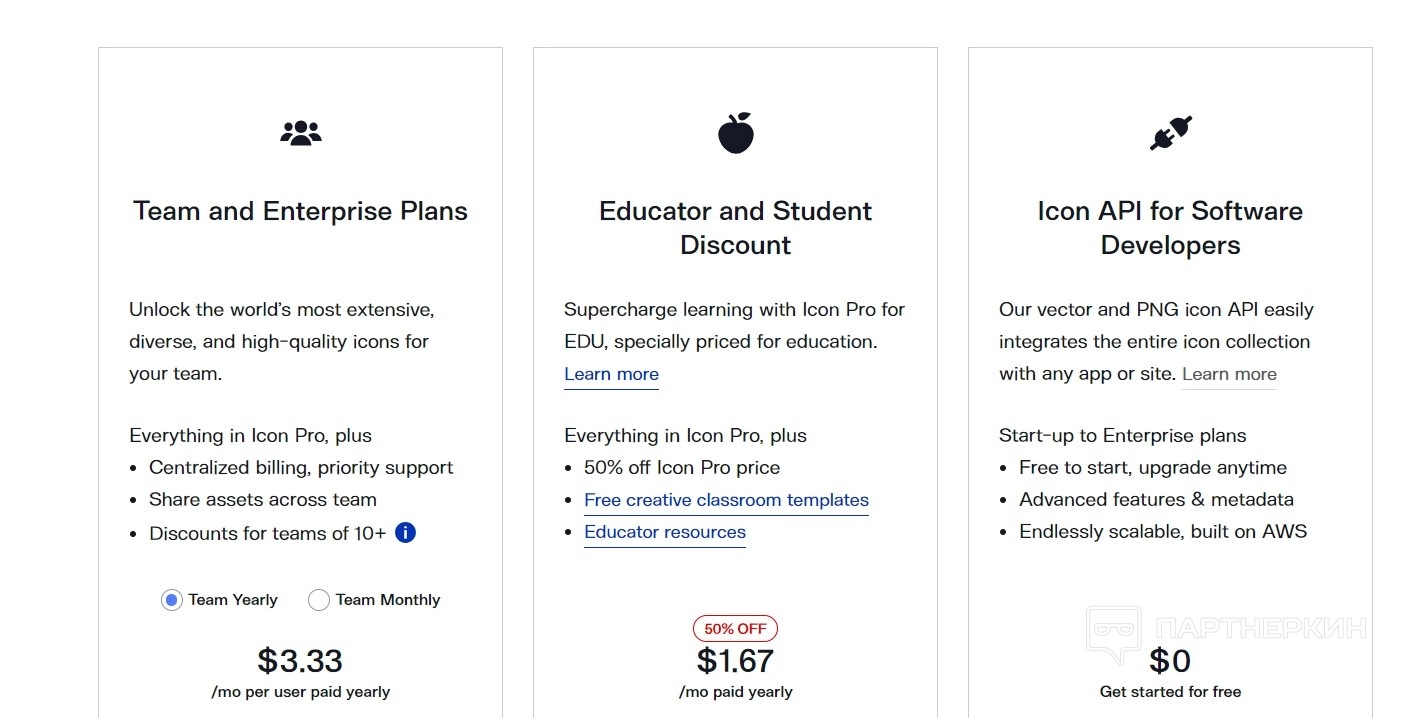The height and width of the screenshot is (718, 1418).
Task: Click the Icon API for Software Developers heading
Action: point(1170,228)
